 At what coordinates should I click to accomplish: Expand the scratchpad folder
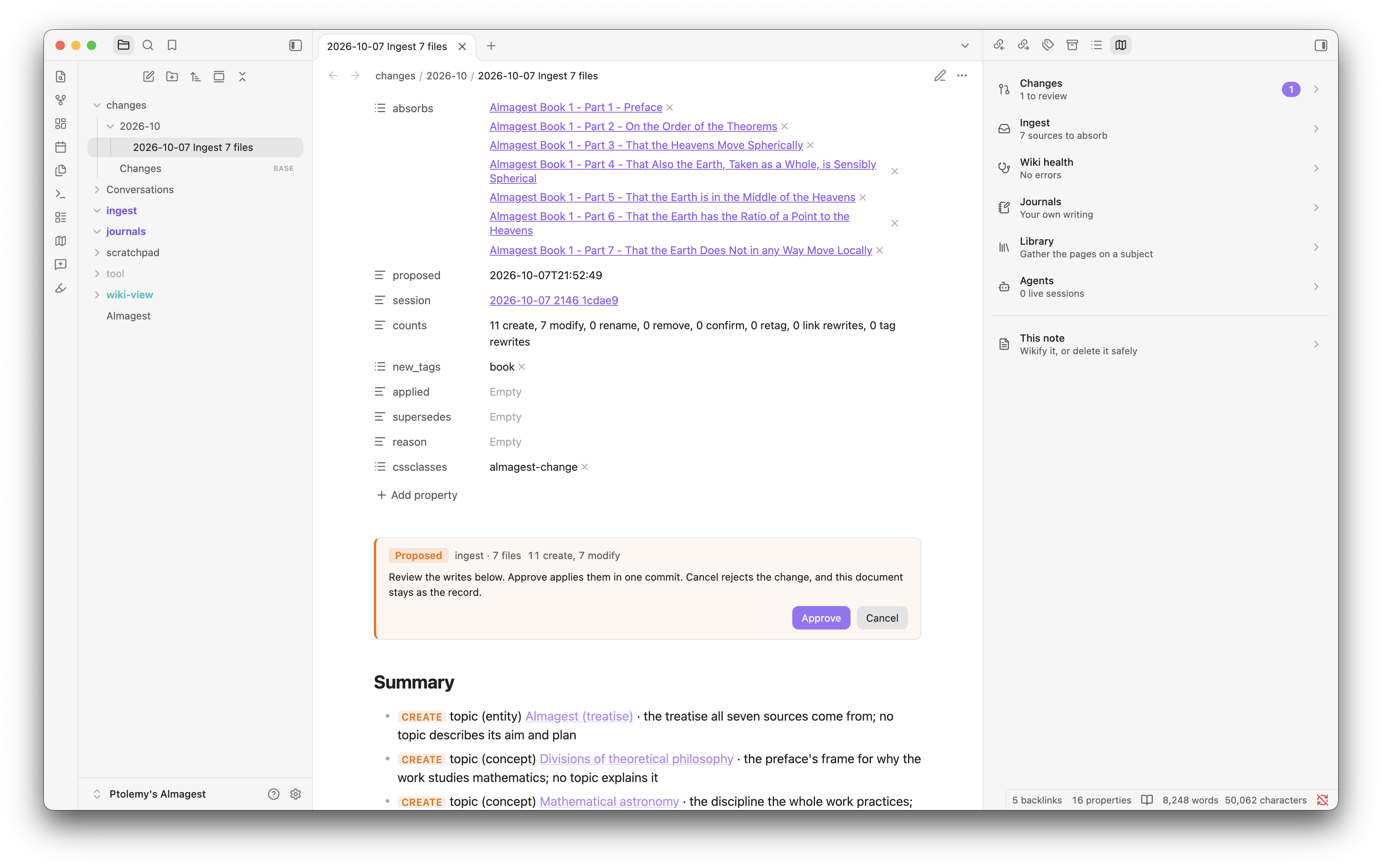(x=97, y=253)
